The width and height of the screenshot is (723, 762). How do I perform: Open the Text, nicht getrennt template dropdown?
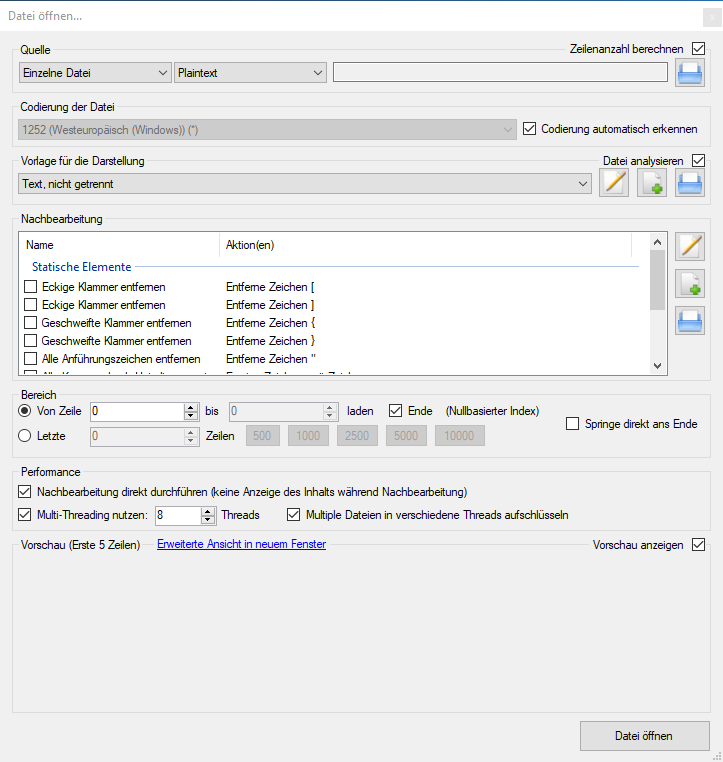305,184
